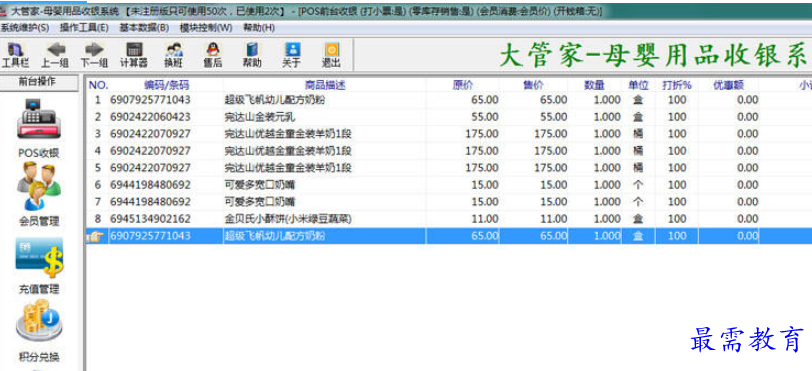The width and height of the screenshot is (812, 371).
Task: Click product name 完达山金装元乳
Action: (x=260, y=117)
